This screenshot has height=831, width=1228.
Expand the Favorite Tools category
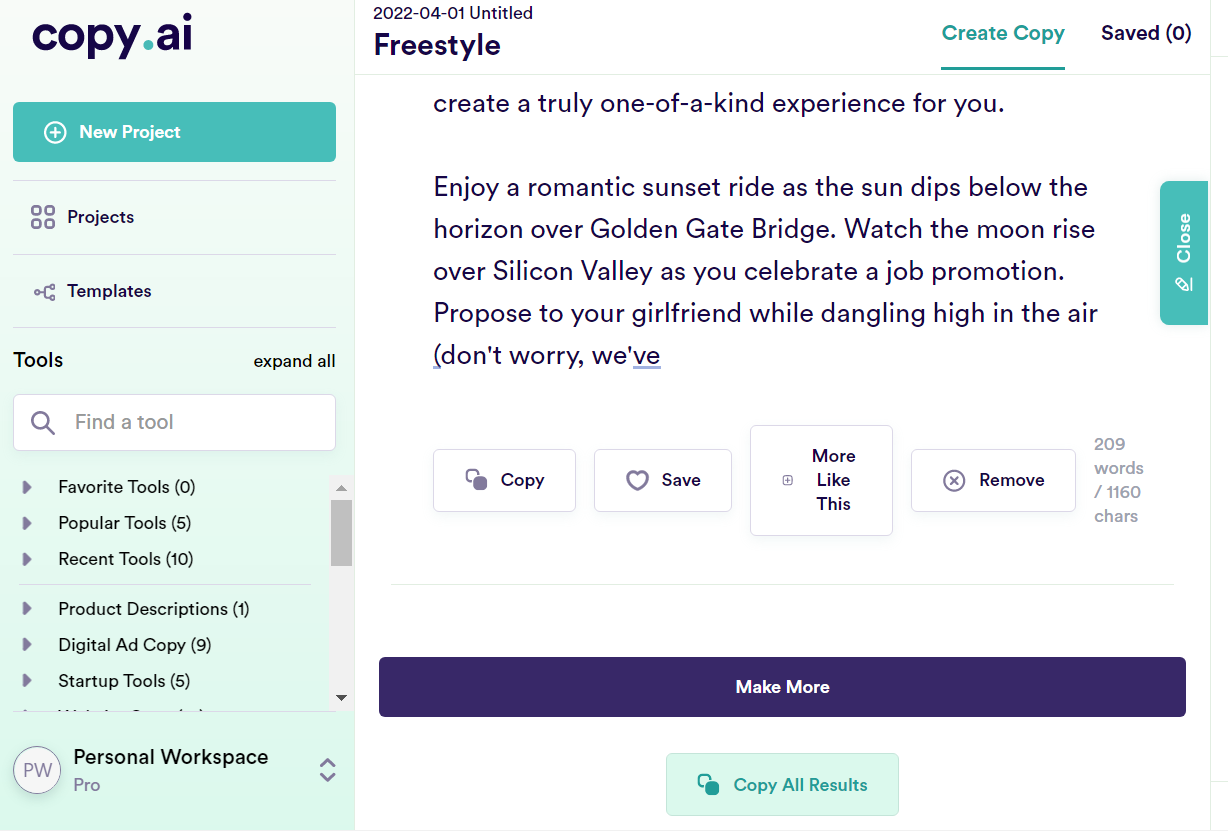tap(27, 488)
